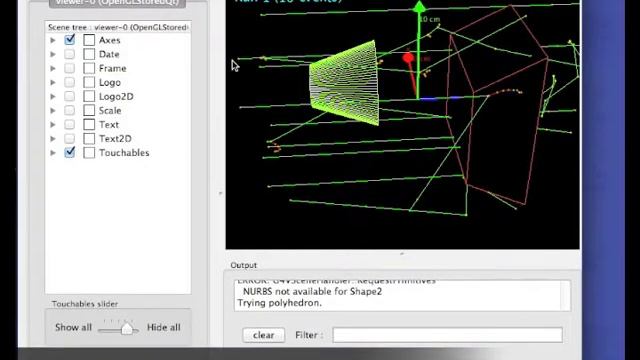Uncheck the Axes visibility checkbox
Image resolution: width=640 pixels, height=360 pixels.
[x=70, y=40]
